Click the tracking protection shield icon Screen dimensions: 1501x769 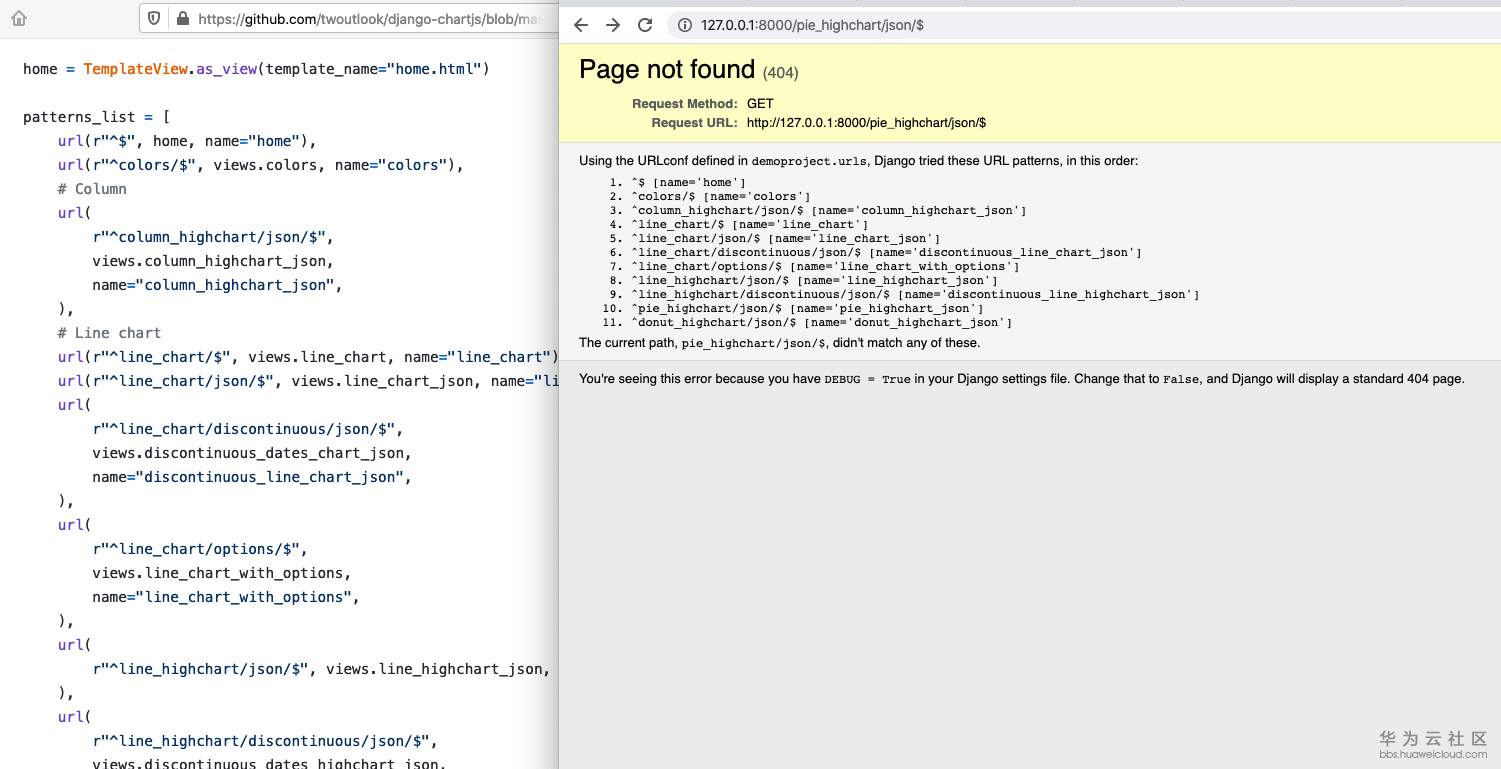pyautogui.click(x=154, y=18)
